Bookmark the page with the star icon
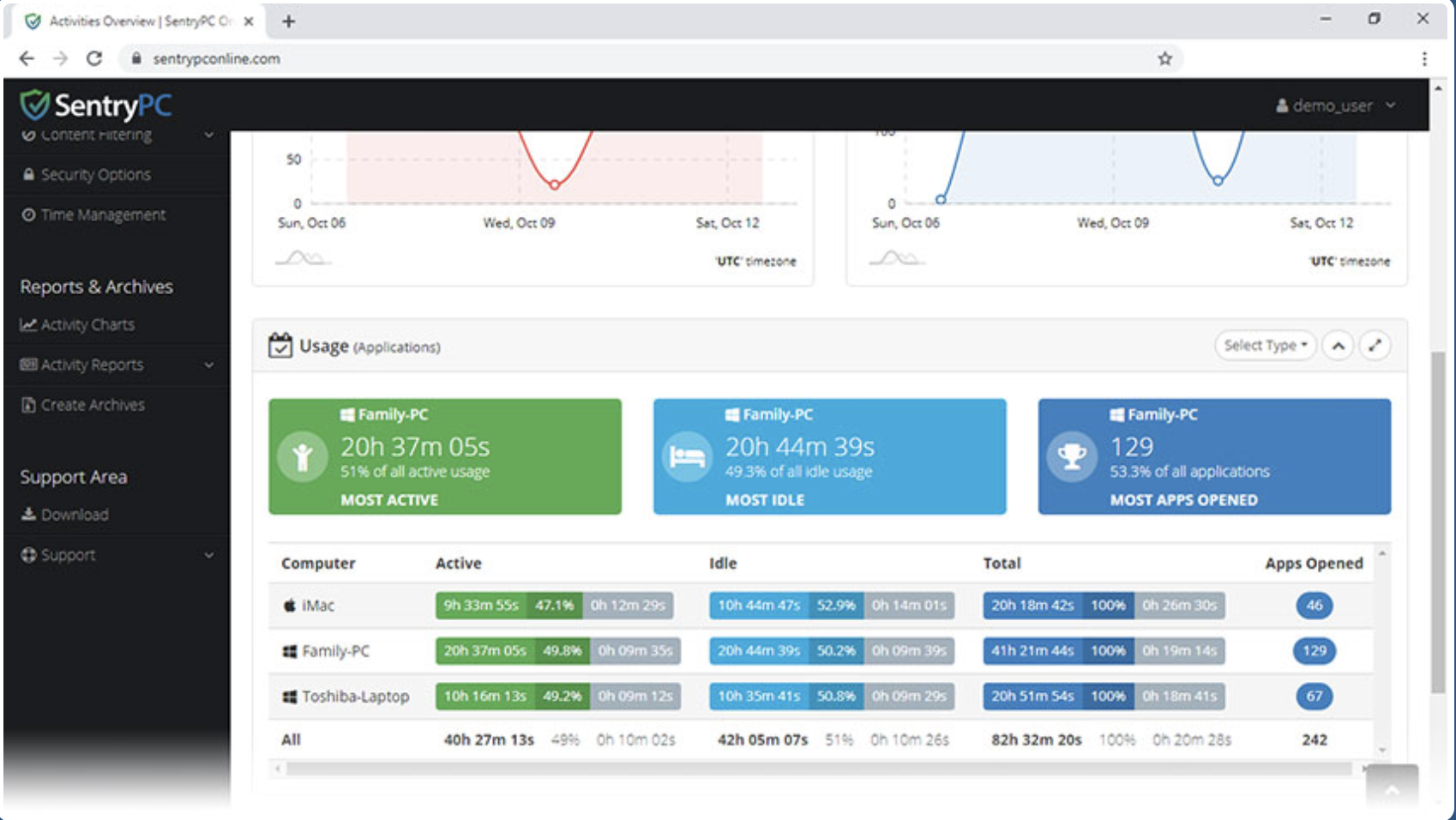The image size is (1456, 820). (x=1164, y=58)
